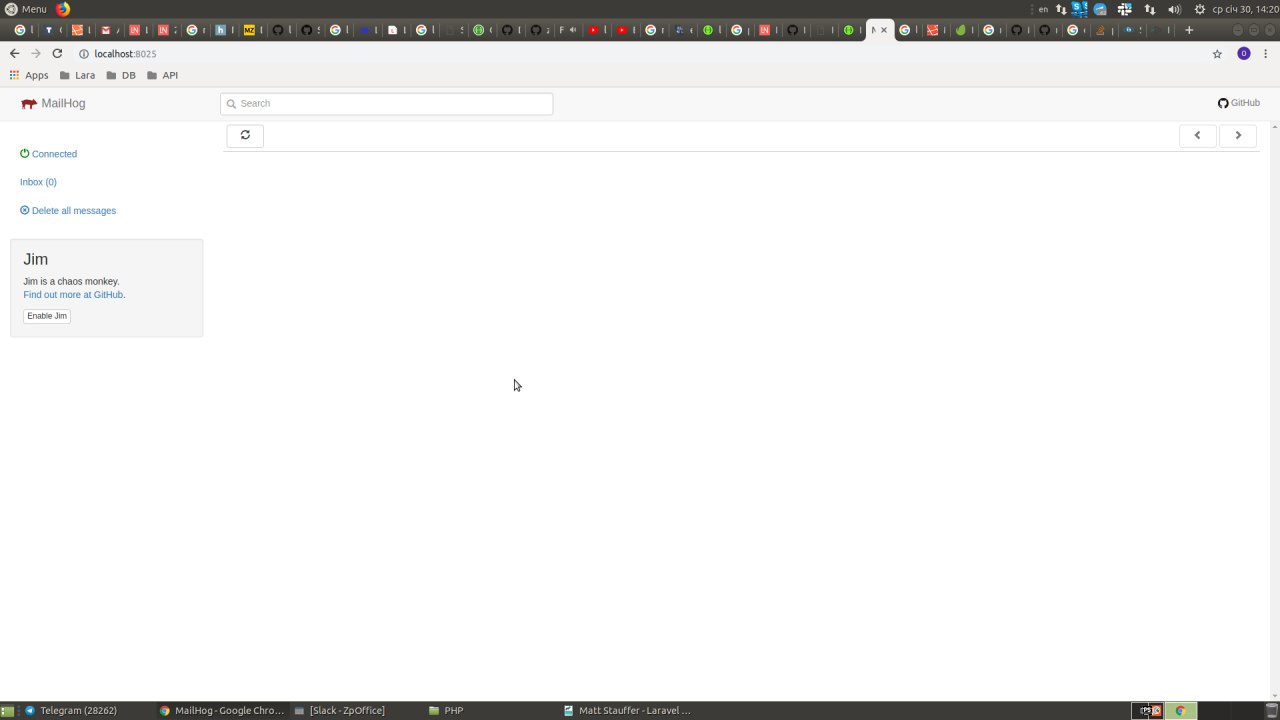Open the system Menu
The image size is (1280, 720).
pos(25,9)
